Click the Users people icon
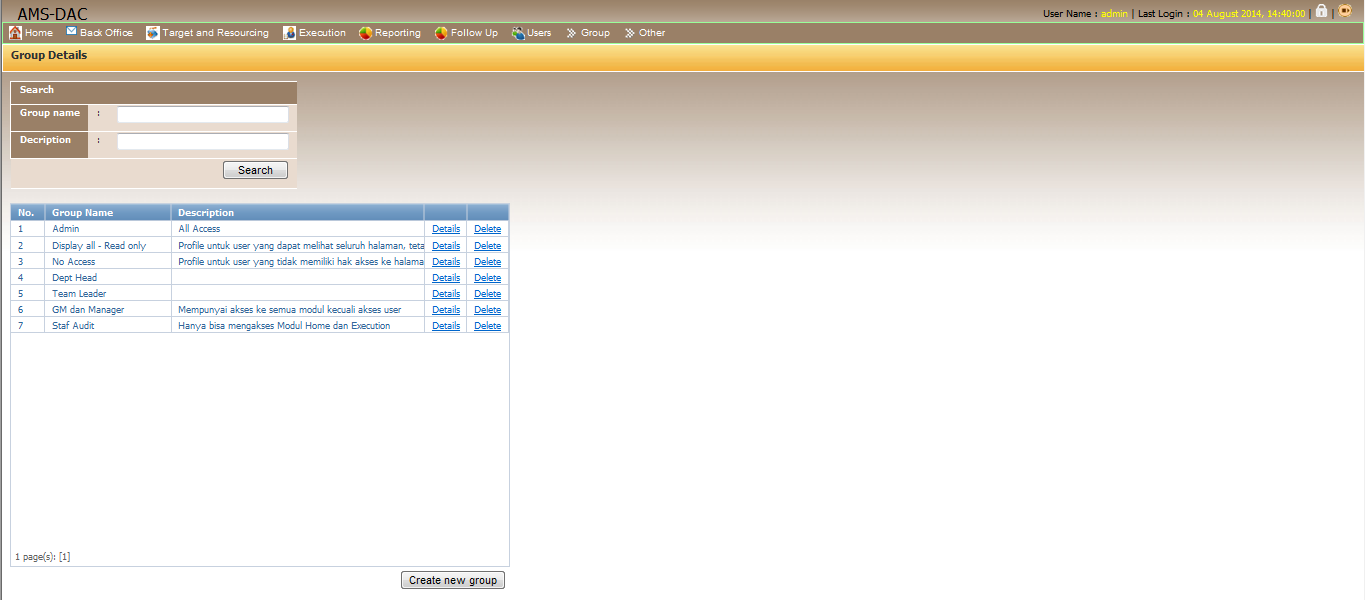Image resolution: width=1366 pixels, height=600 pixels. click(518, 33)
